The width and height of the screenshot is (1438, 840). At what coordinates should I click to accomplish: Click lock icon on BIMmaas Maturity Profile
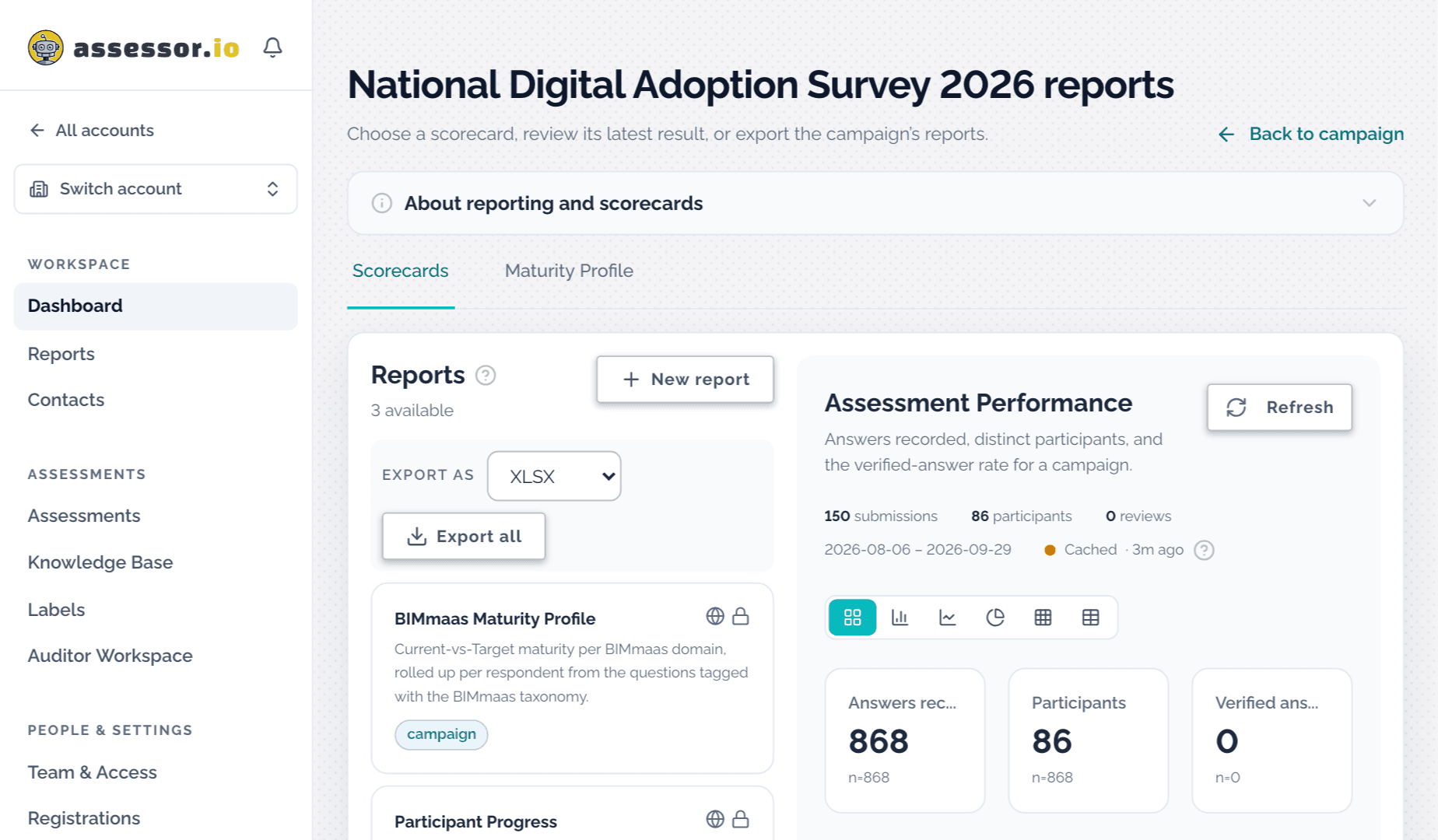[x=741, y=616]
